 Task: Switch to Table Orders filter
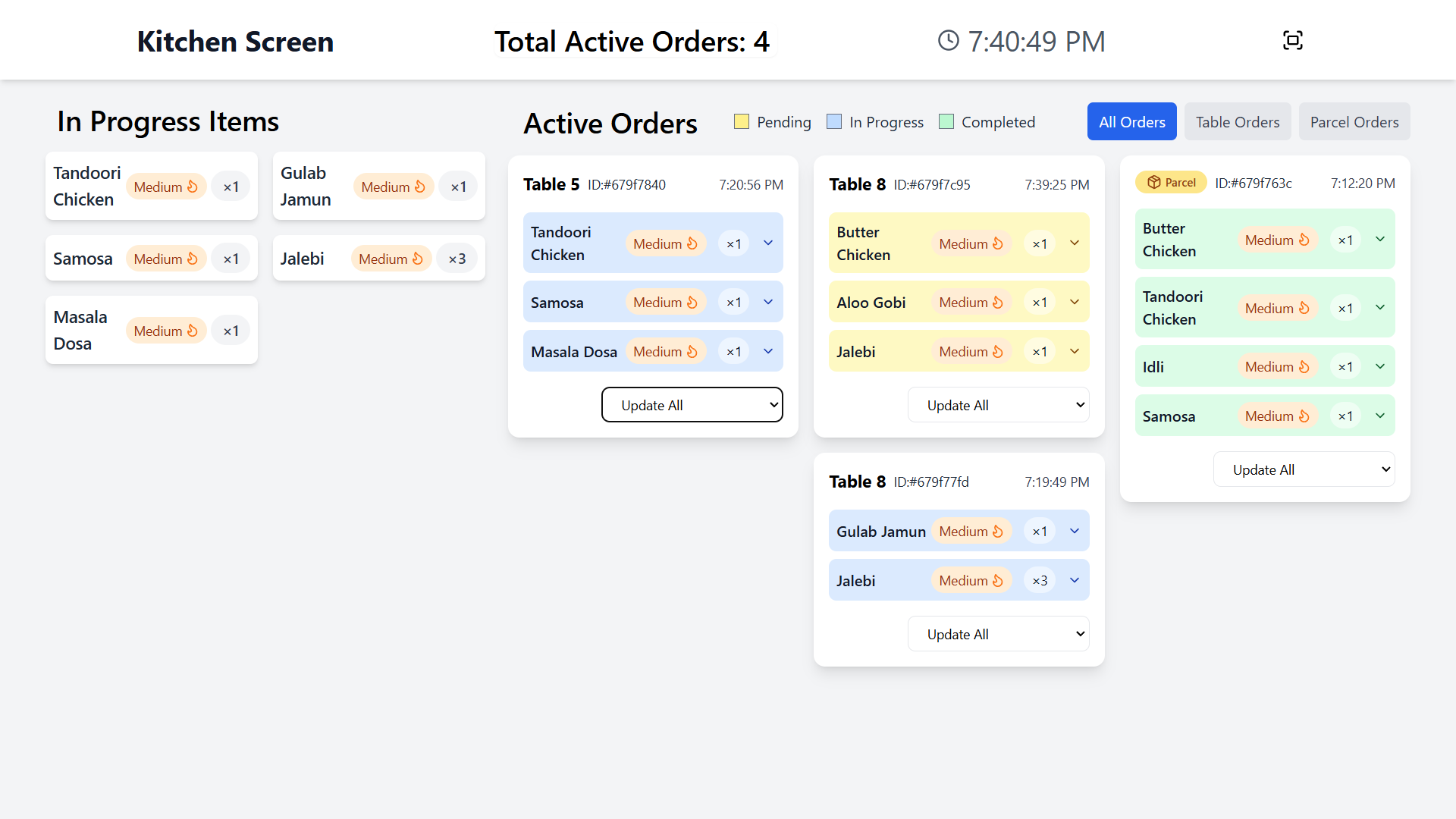click(x=1238, y=121)
